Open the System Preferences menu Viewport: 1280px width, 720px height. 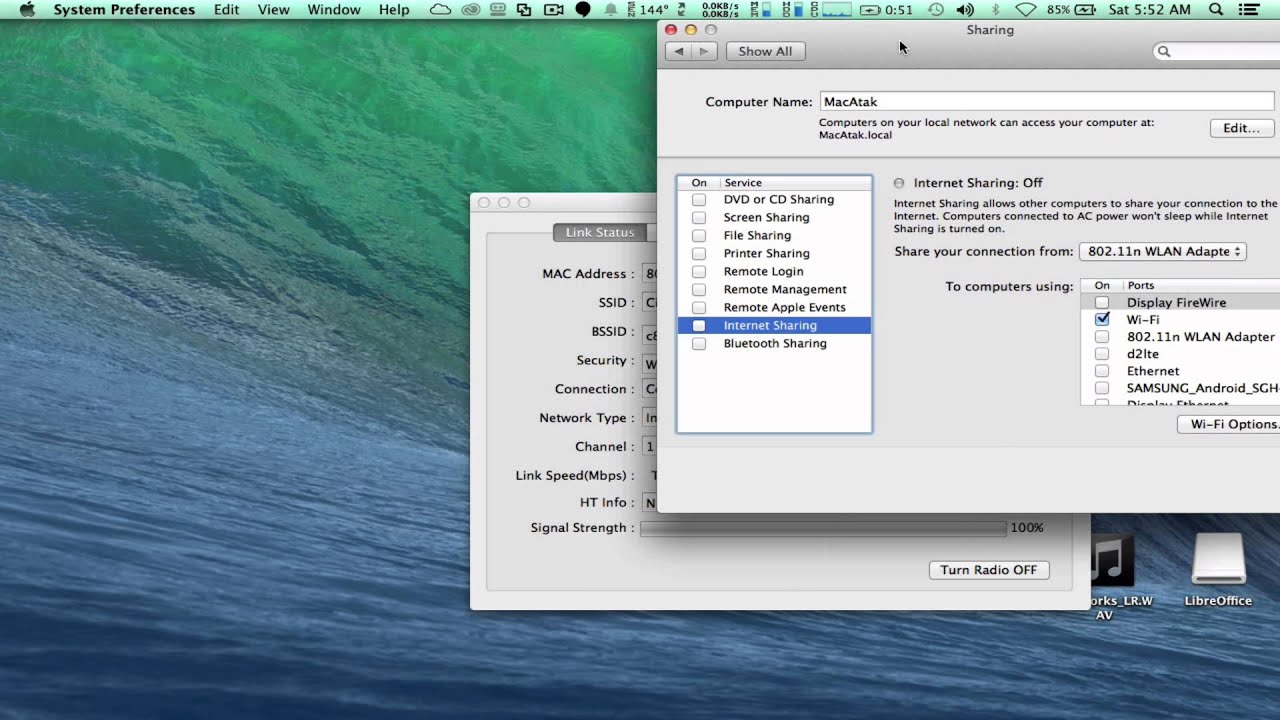124,9
